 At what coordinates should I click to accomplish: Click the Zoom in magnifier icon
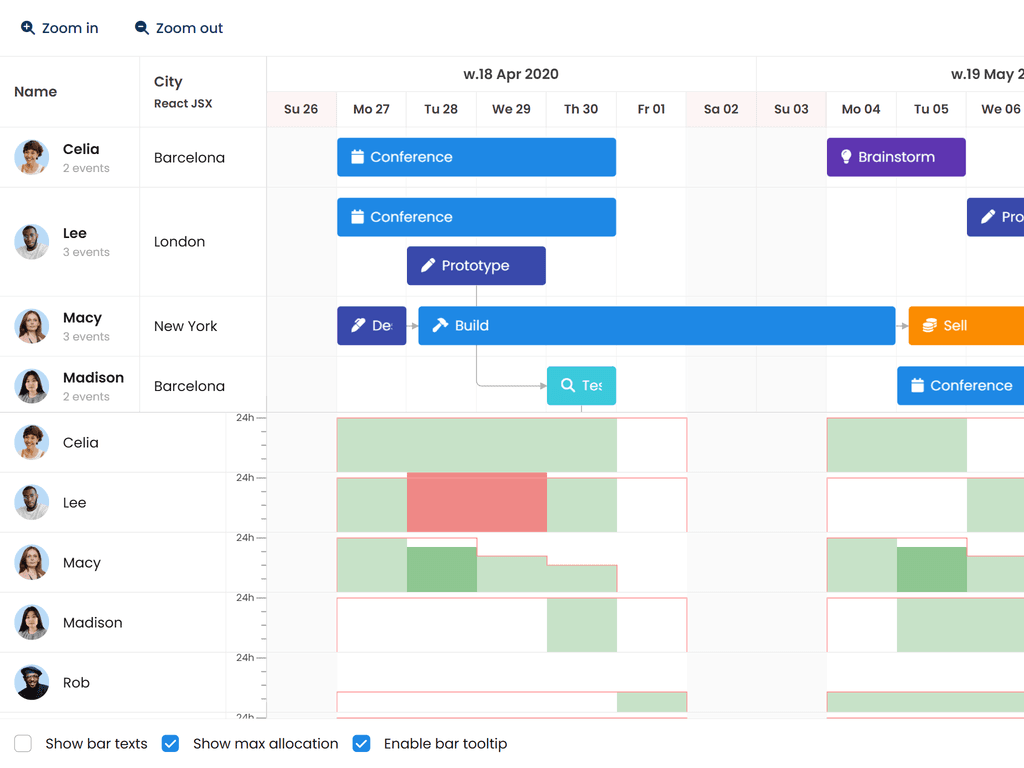click(28, 28)
